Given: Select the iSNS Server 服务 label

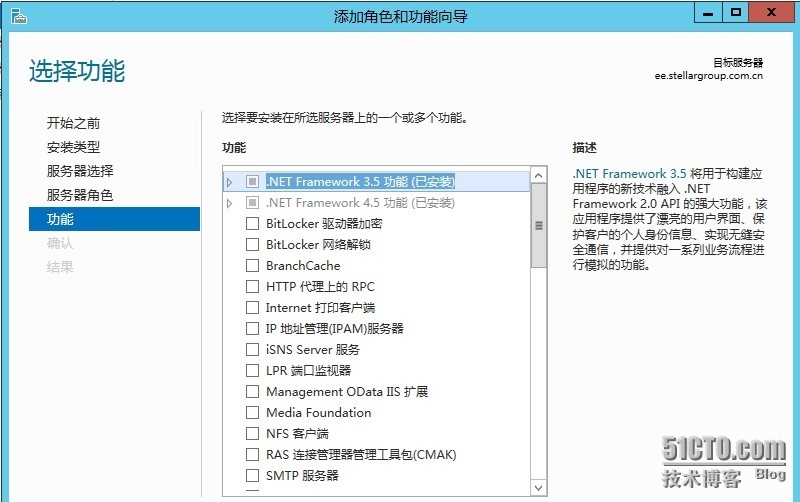Looking at the screenshot, I should (313, 349).
